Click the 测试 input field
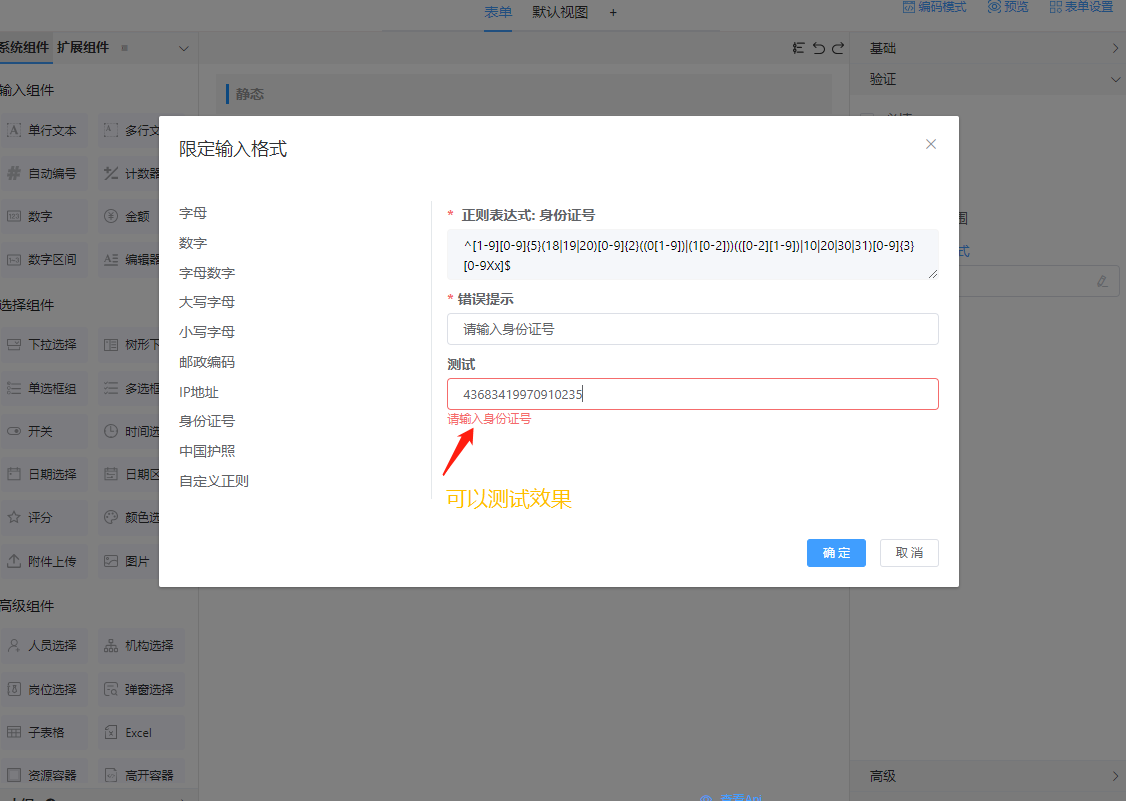Screen dimensions: 1126x801 [x=692, y=394]
